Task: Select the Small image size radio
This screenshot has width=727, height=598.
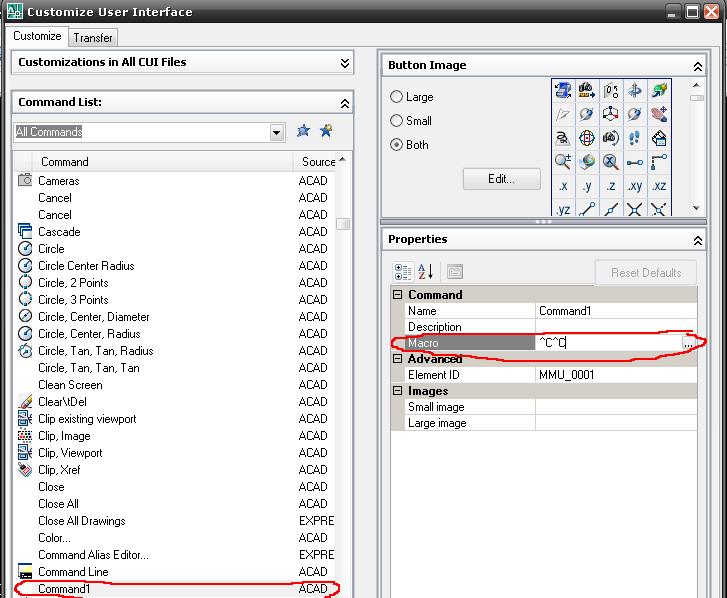Action: click(x=396, y=121)
